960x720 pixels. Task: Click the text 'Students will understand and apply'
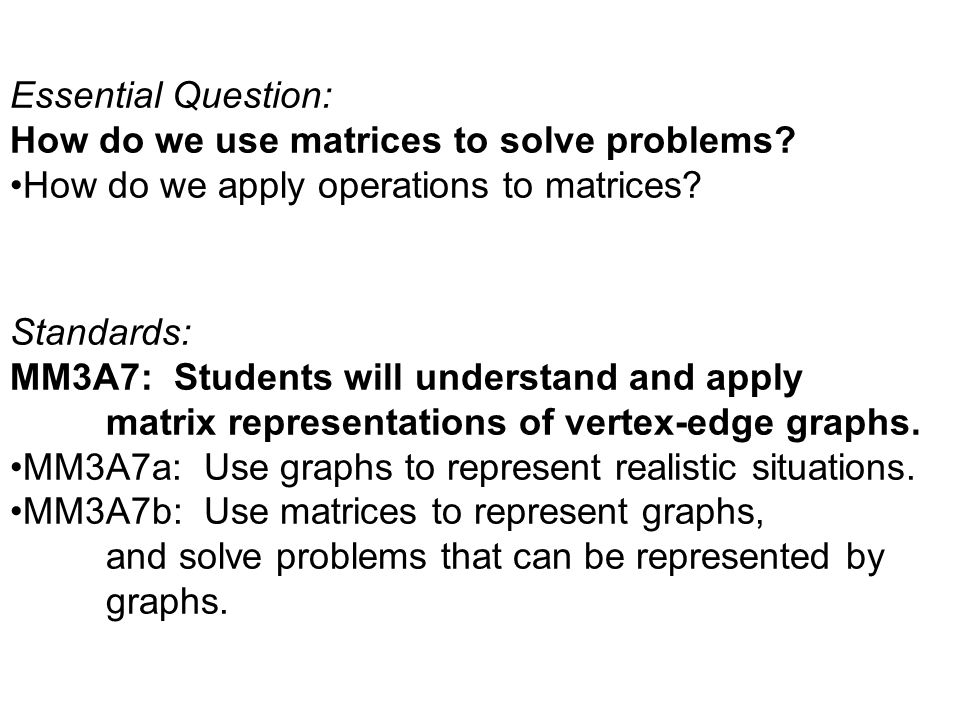tap(488, 378)
